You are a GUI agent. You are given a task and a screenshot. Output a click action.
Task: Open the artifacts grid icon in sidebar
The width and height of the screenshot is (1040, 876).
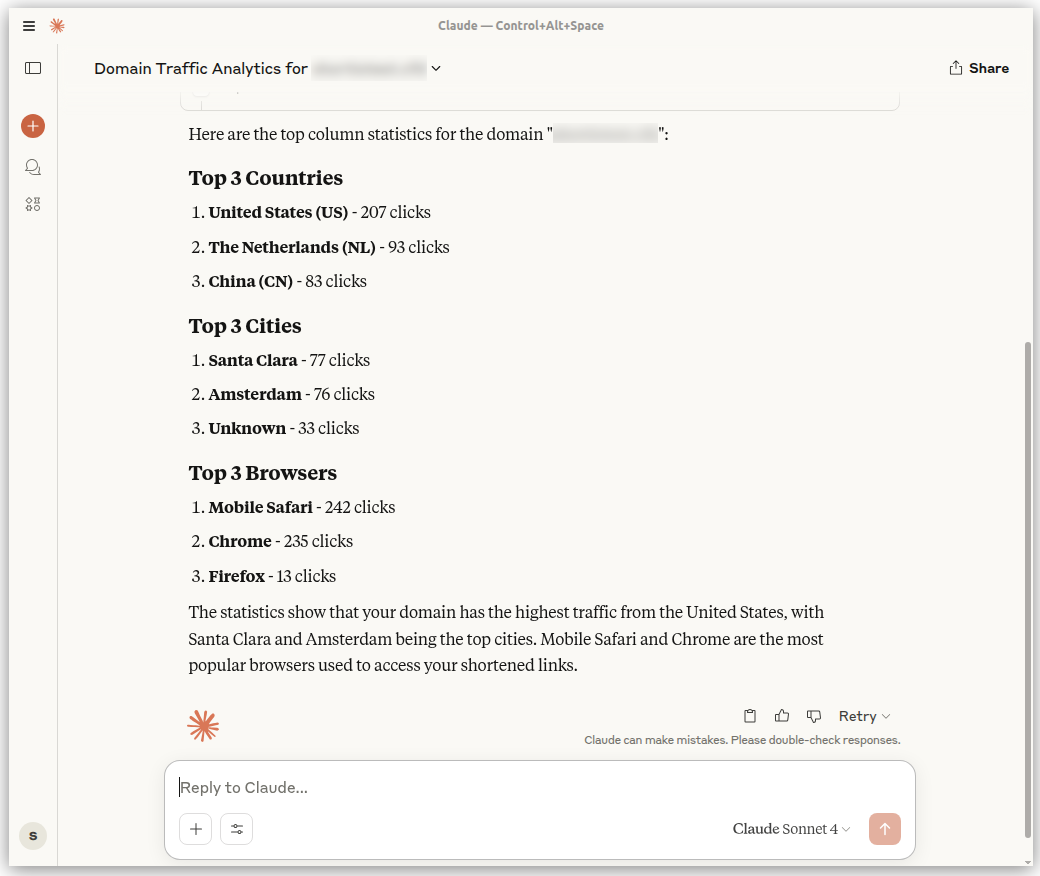pos(33,205)
